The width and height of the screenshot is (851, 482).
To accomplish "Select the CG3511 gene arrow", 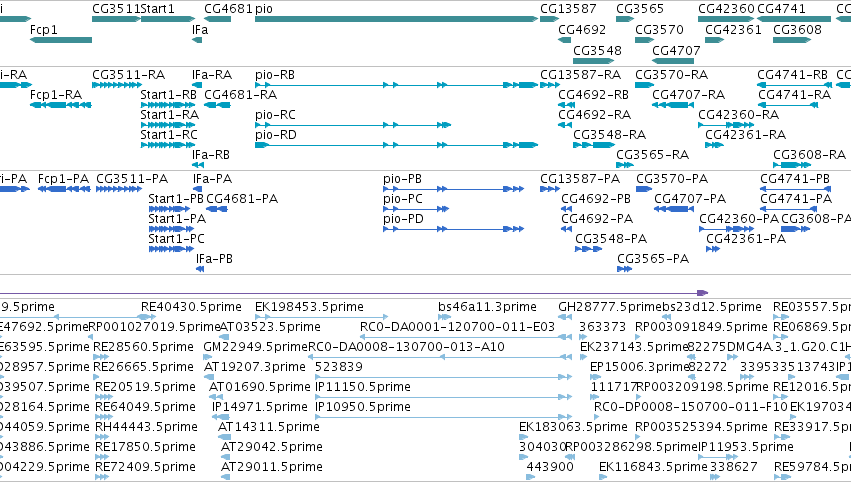I will click(117, 19).
